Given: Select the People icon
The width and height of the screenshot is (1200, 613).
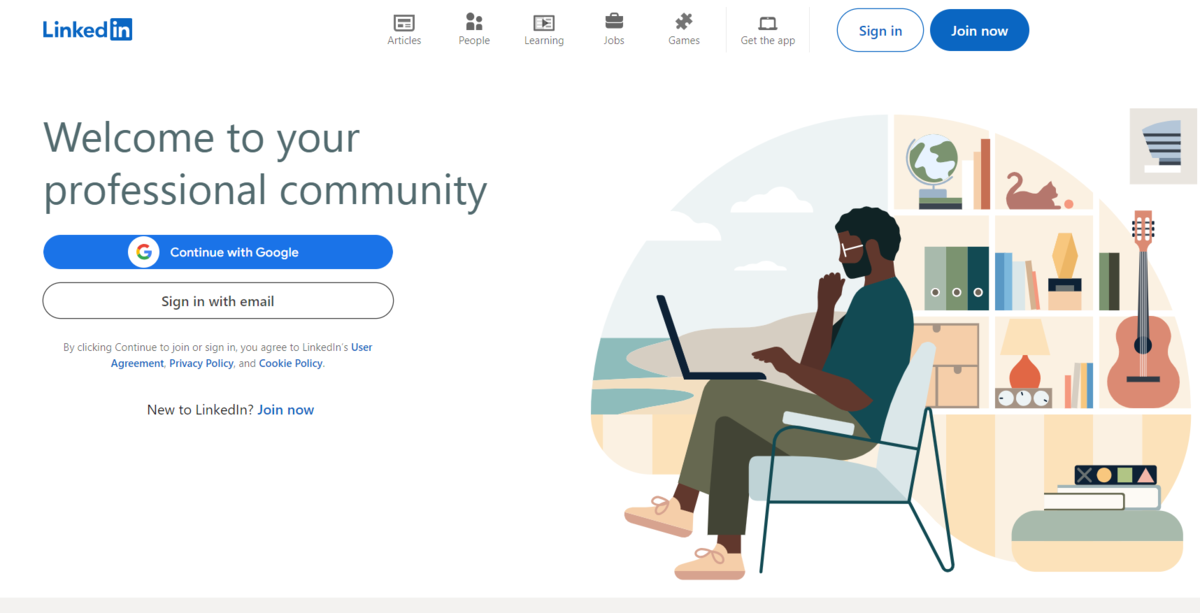Looking at the screenshot, I should tap(474, 22).
